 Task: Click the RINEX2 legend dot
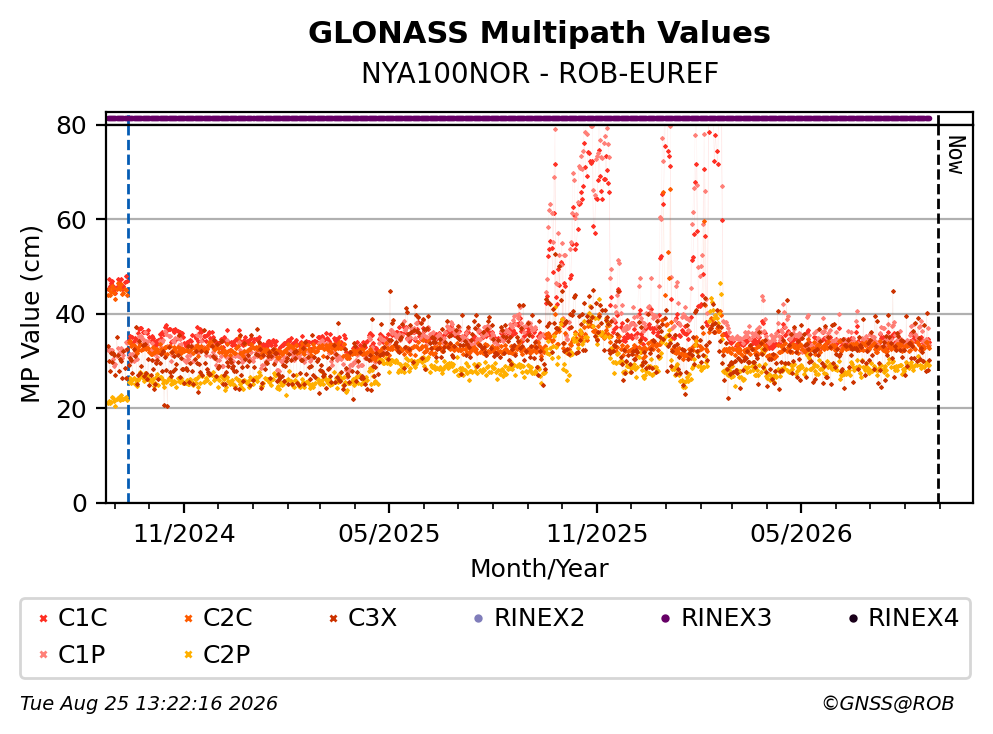[479, 619]
